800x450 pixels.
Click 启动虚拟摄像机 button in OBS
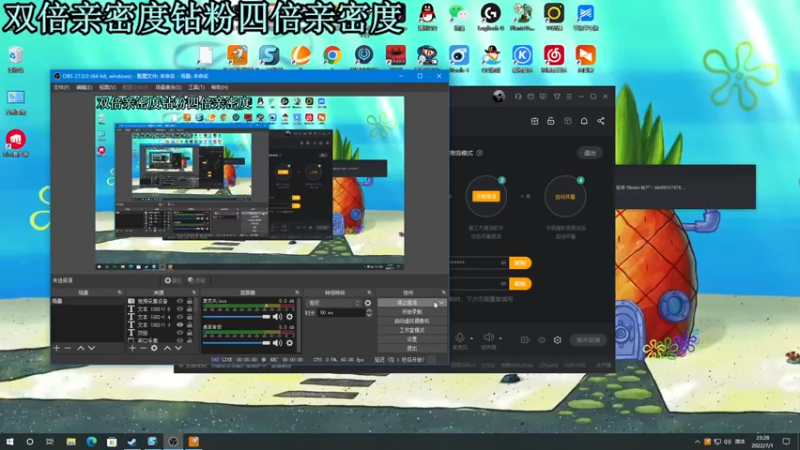412,321
